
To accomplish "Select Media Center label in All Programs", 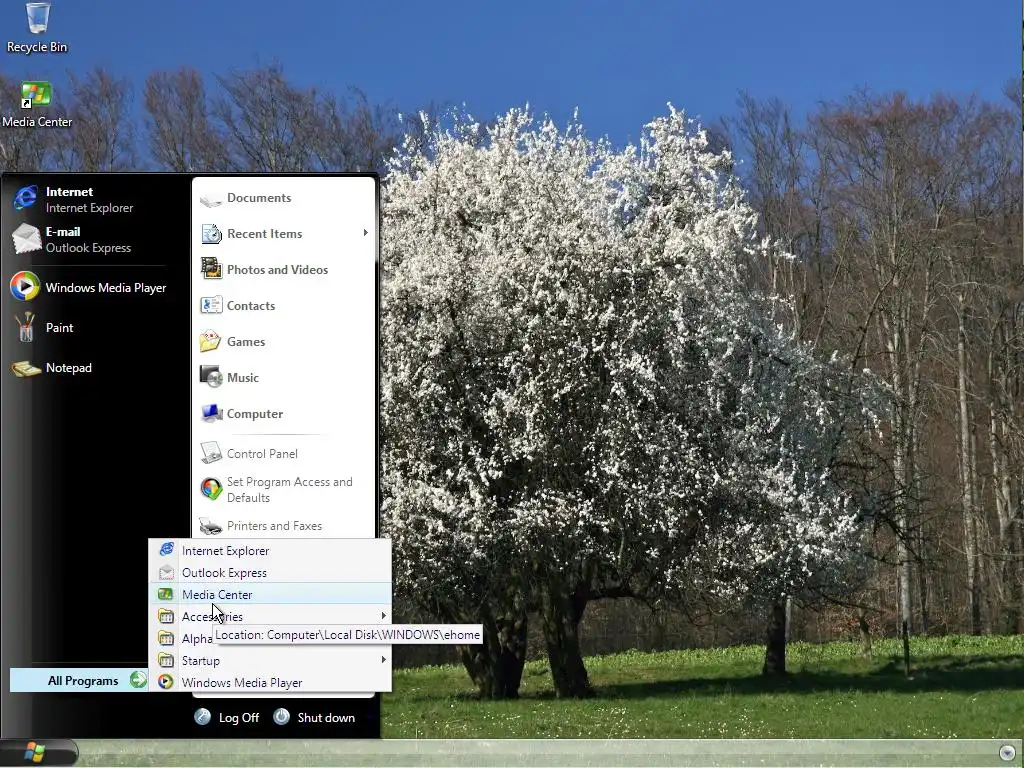I will [x=217, y=594].
